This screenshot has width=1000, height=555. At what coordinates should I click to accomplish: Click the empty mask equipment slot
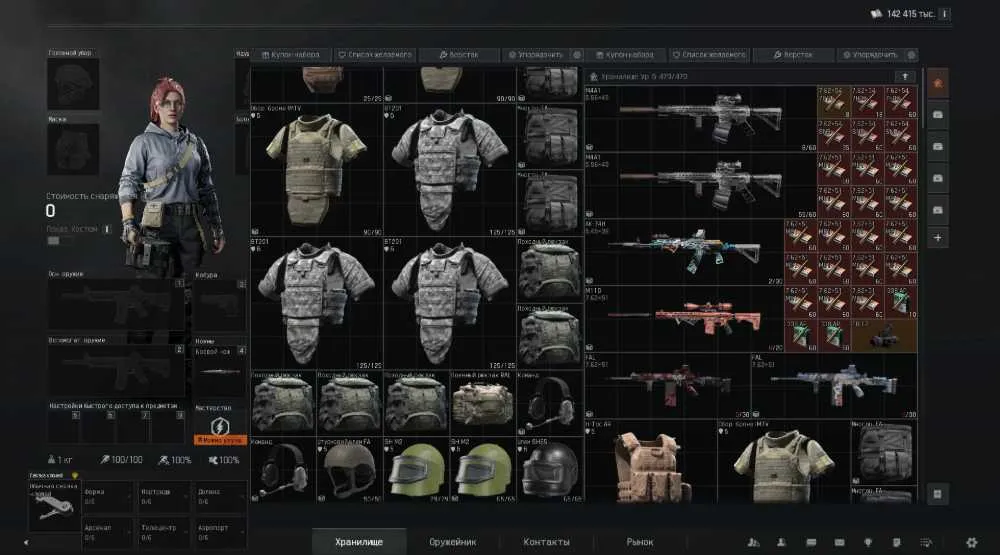click(x=73, y=149)
